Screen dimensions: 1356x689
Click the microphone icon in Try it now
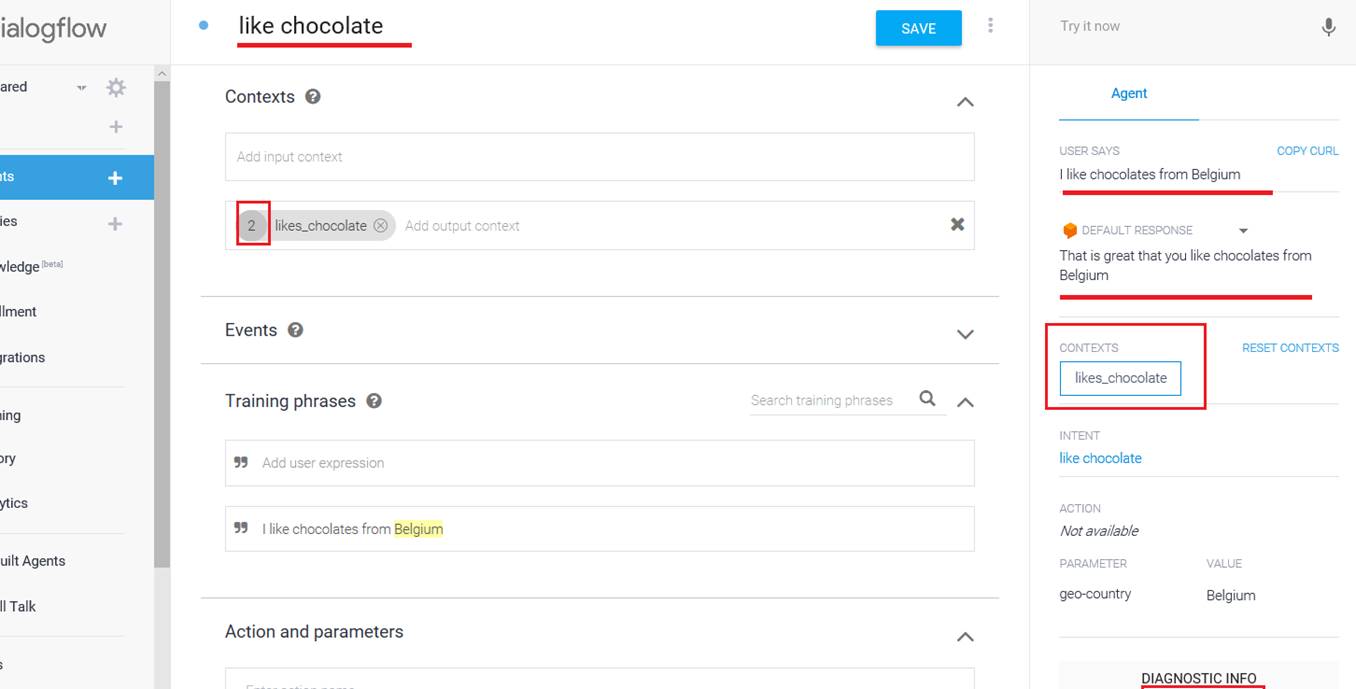(1328, 27)
